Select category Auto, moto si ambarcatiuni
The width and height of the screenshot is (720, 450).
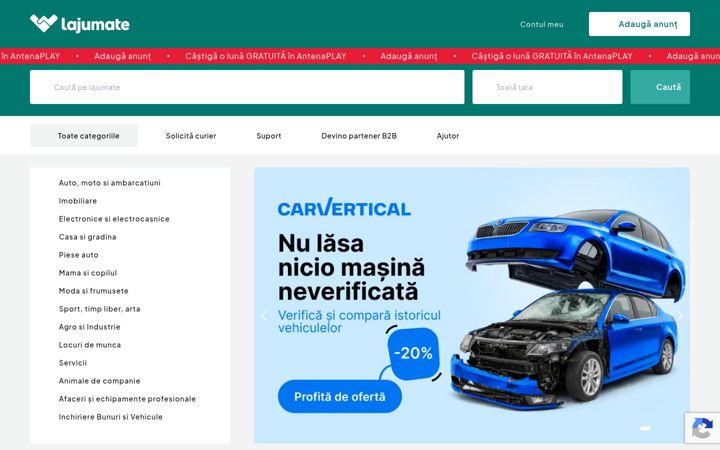[x=109, y=183]
